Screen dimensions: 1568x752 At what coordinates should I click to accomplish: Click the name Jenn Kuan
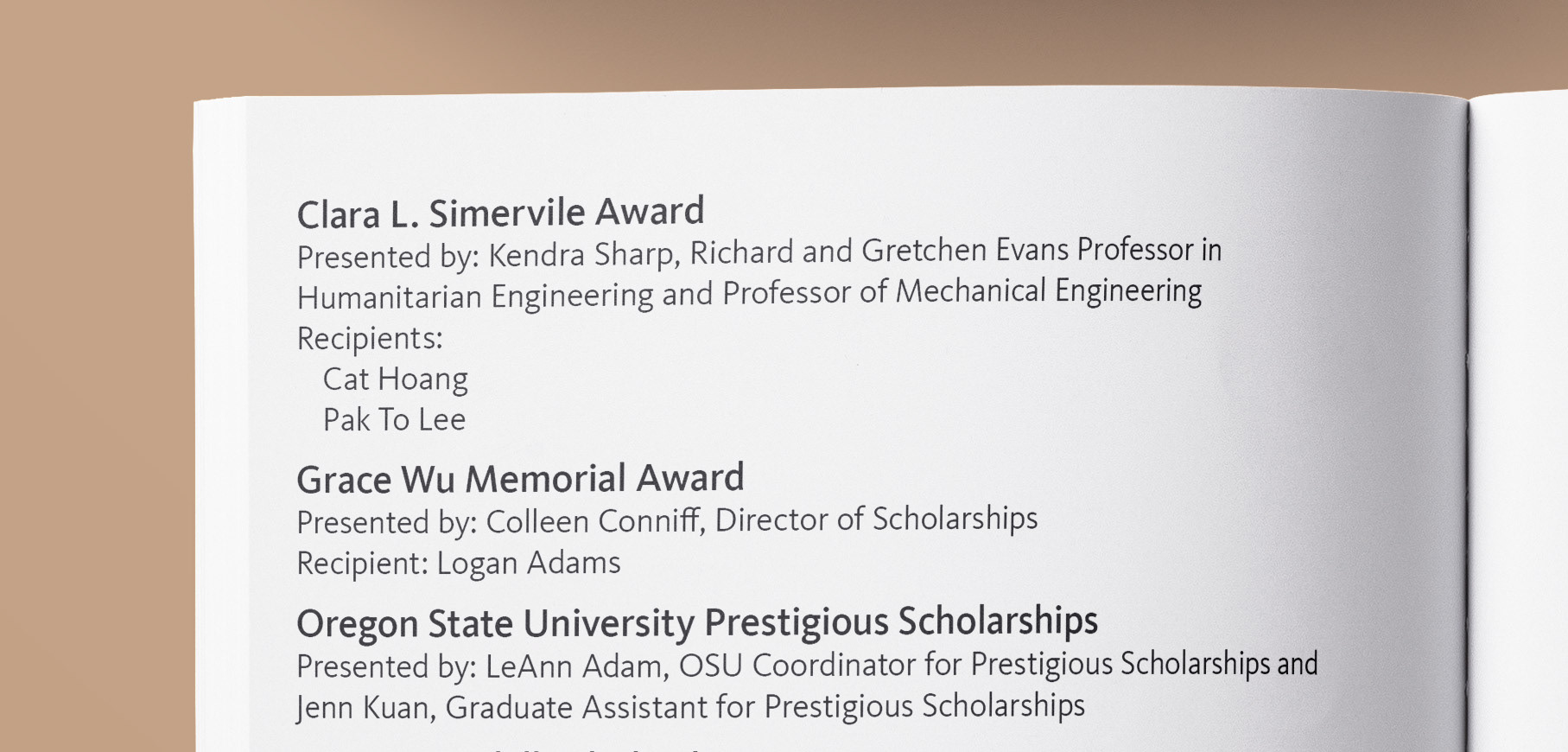click(365, 708)
